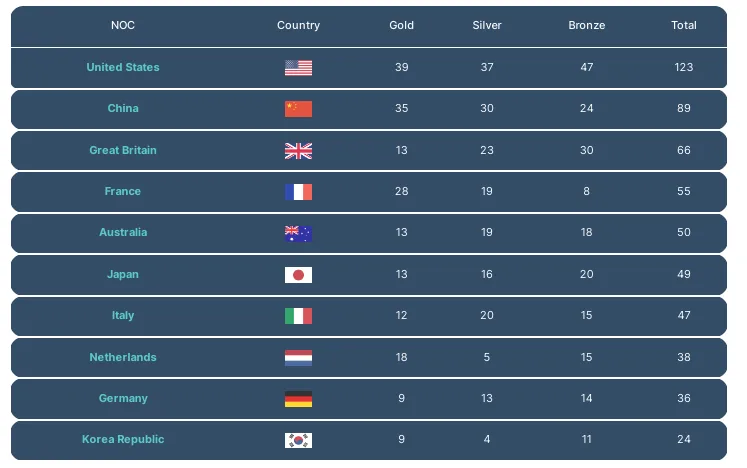Click the Australia flag icon
The height and width of the screenshot is (468, 747).
(x=298, y=233)
